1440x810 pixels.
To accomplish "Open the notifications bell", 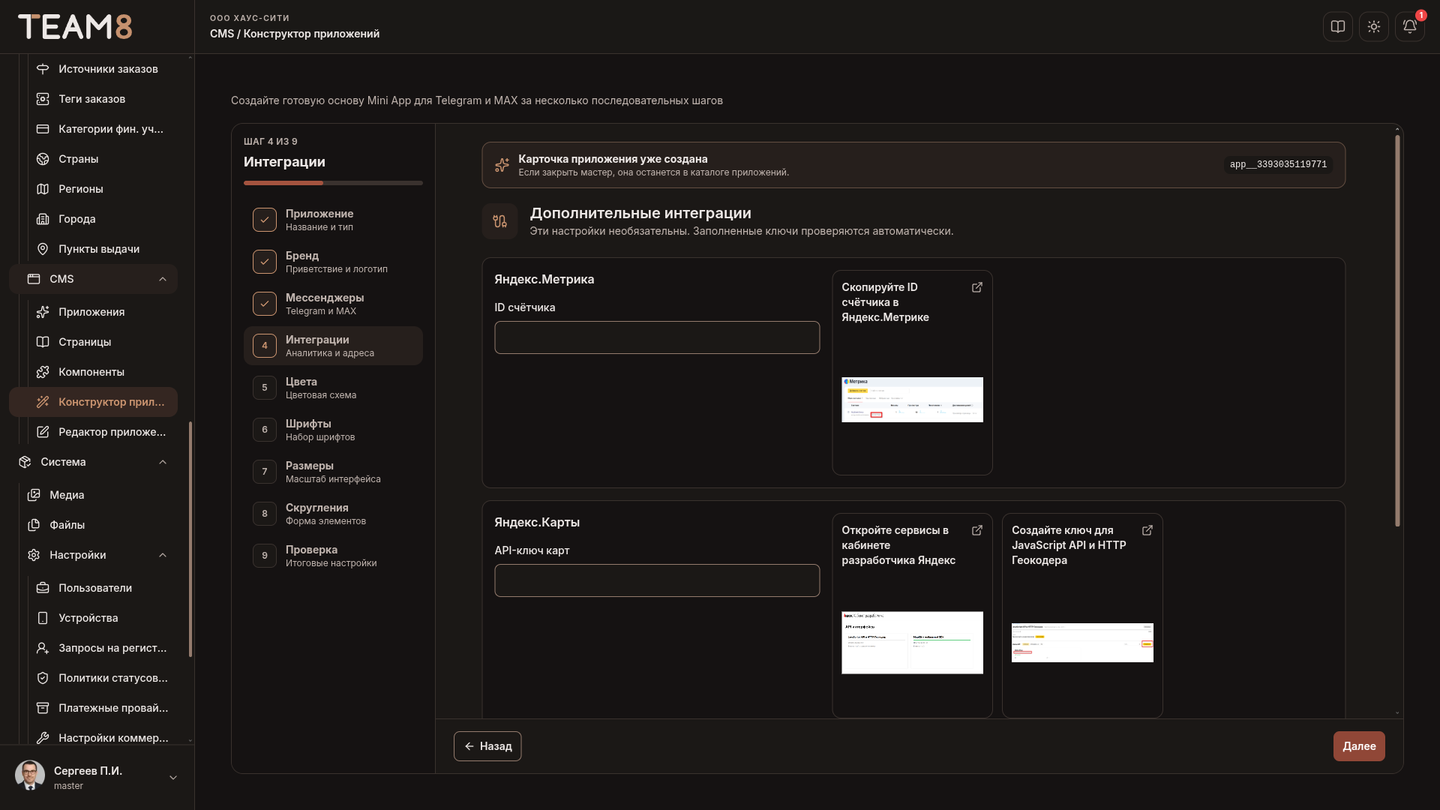I will click(x=1410, y=27).
